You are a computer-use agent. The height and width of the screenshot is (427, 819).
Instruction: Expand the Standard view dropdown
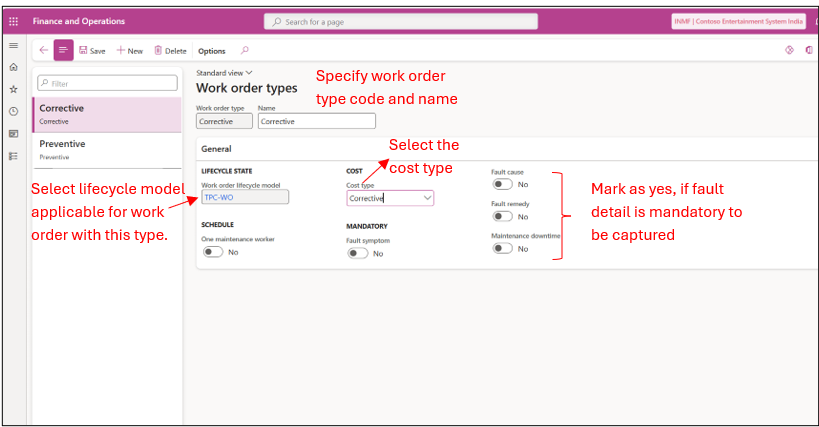[x=224, y=73]
